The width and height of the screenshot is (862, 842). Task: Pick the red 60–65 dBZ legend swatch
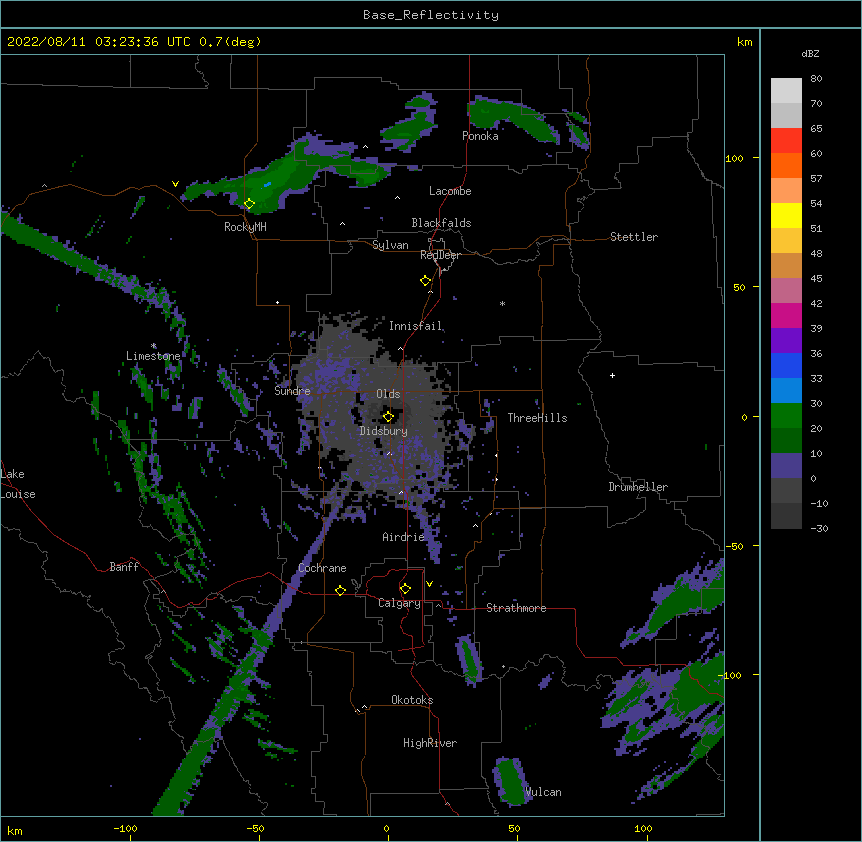(786, 141)
